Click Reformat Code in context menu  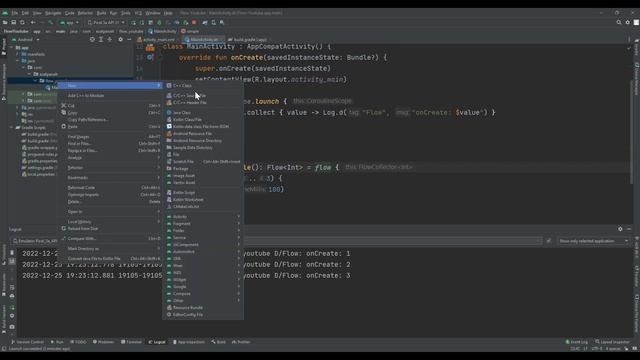coord(109,188)
